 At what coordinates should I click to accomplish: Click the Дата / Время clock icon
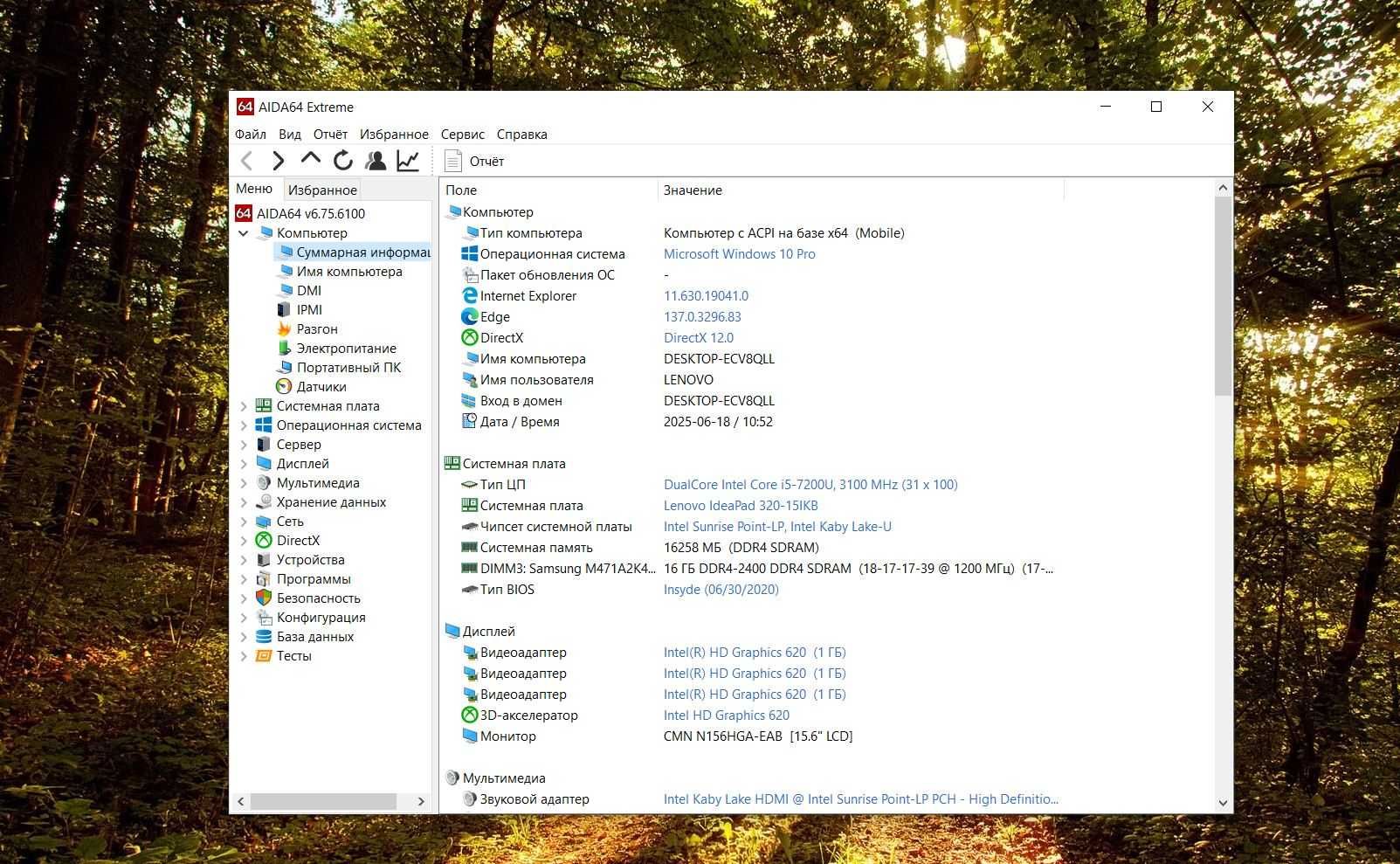469,421
